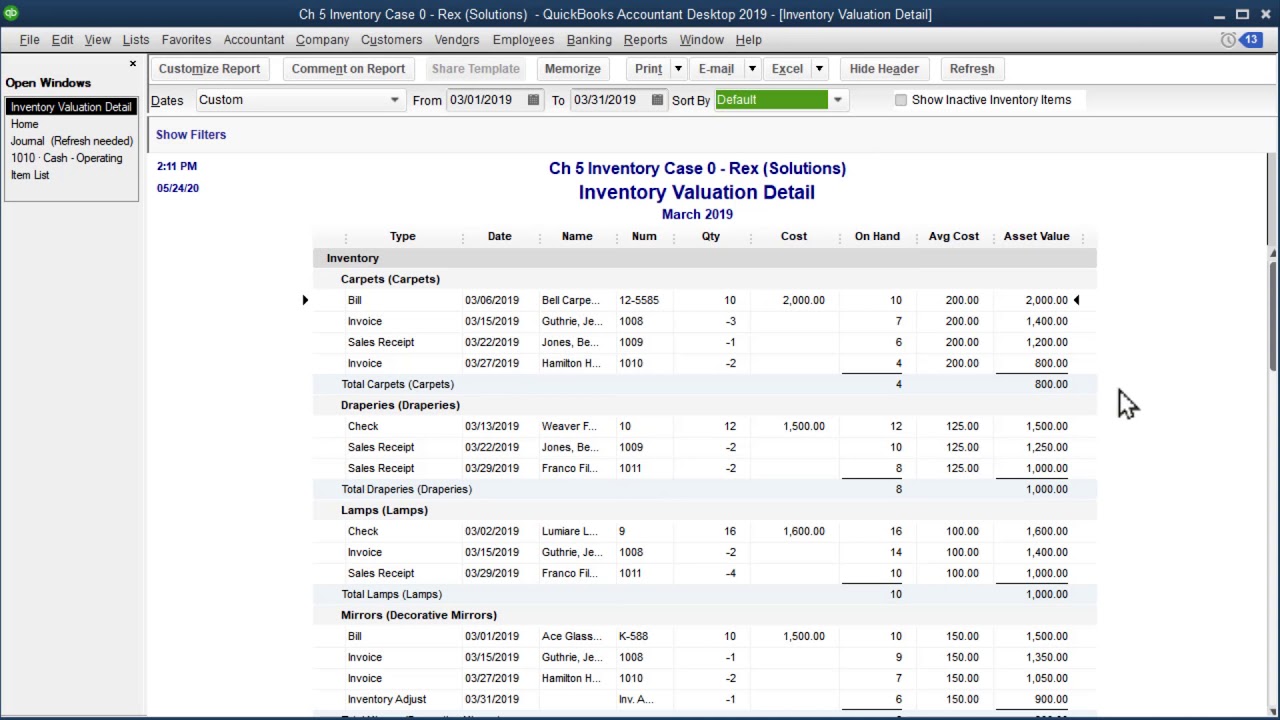
Task: Select Journal (Refresh needed) window
Action: coord(71,141)
